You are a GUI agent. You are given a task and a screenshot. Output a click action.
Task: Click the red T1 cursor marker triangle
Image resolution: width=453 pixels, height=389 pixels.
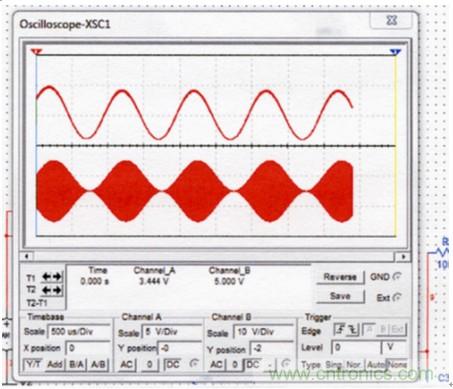pyautogui.click(x=36, y=52)
